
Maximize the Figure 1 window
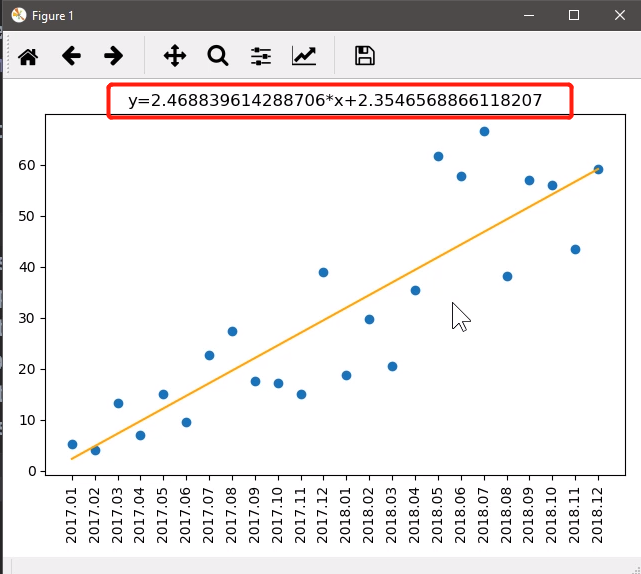click(x=574, y=15)
